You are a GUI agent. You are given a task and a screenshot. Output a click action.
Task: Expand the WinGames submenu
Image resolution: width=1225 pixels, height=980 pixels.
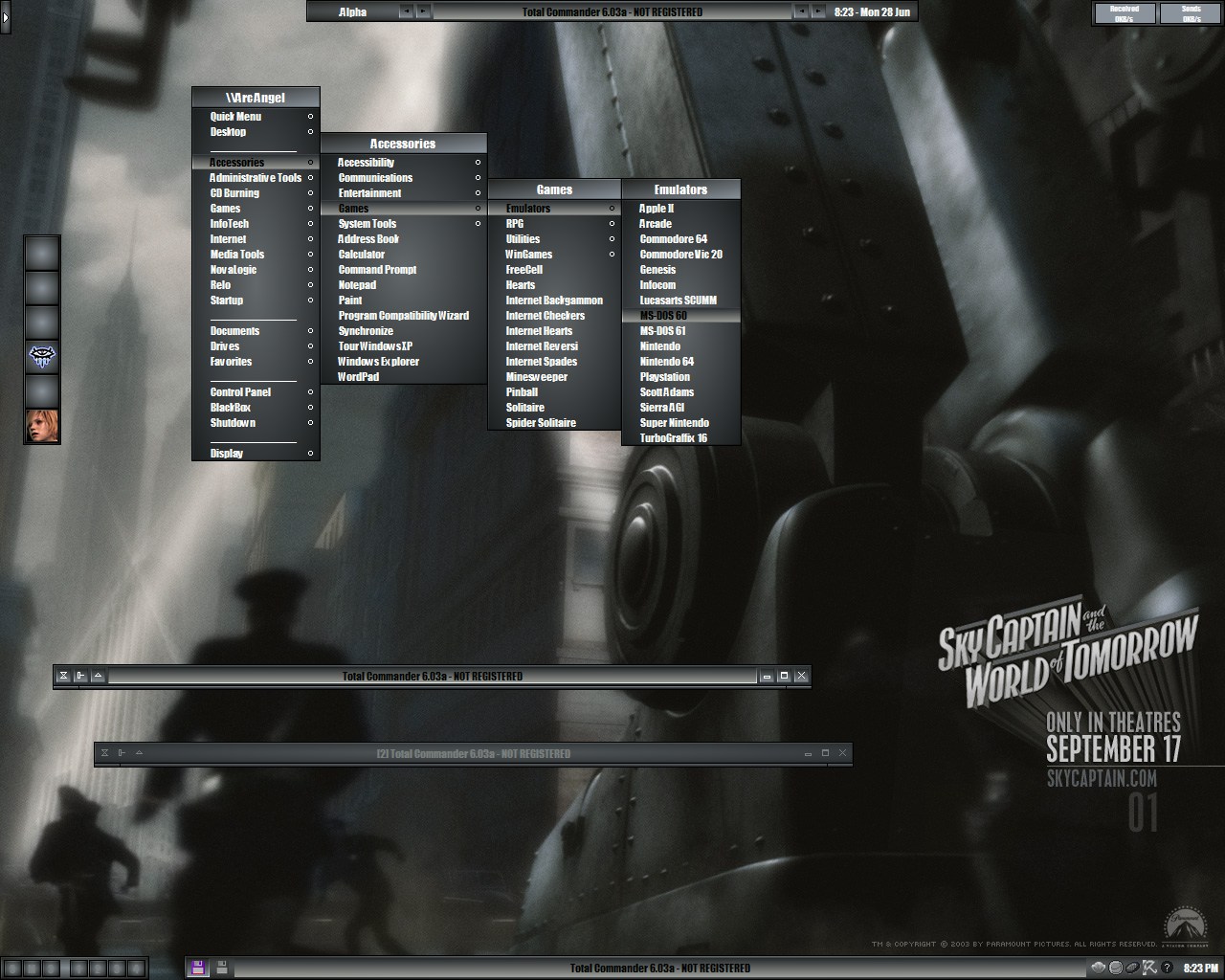point(554,255)
